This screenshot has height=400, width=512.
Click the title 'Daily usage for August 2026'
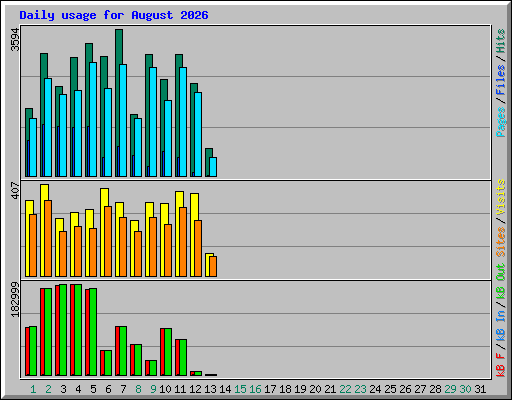[x=114, y=15]
